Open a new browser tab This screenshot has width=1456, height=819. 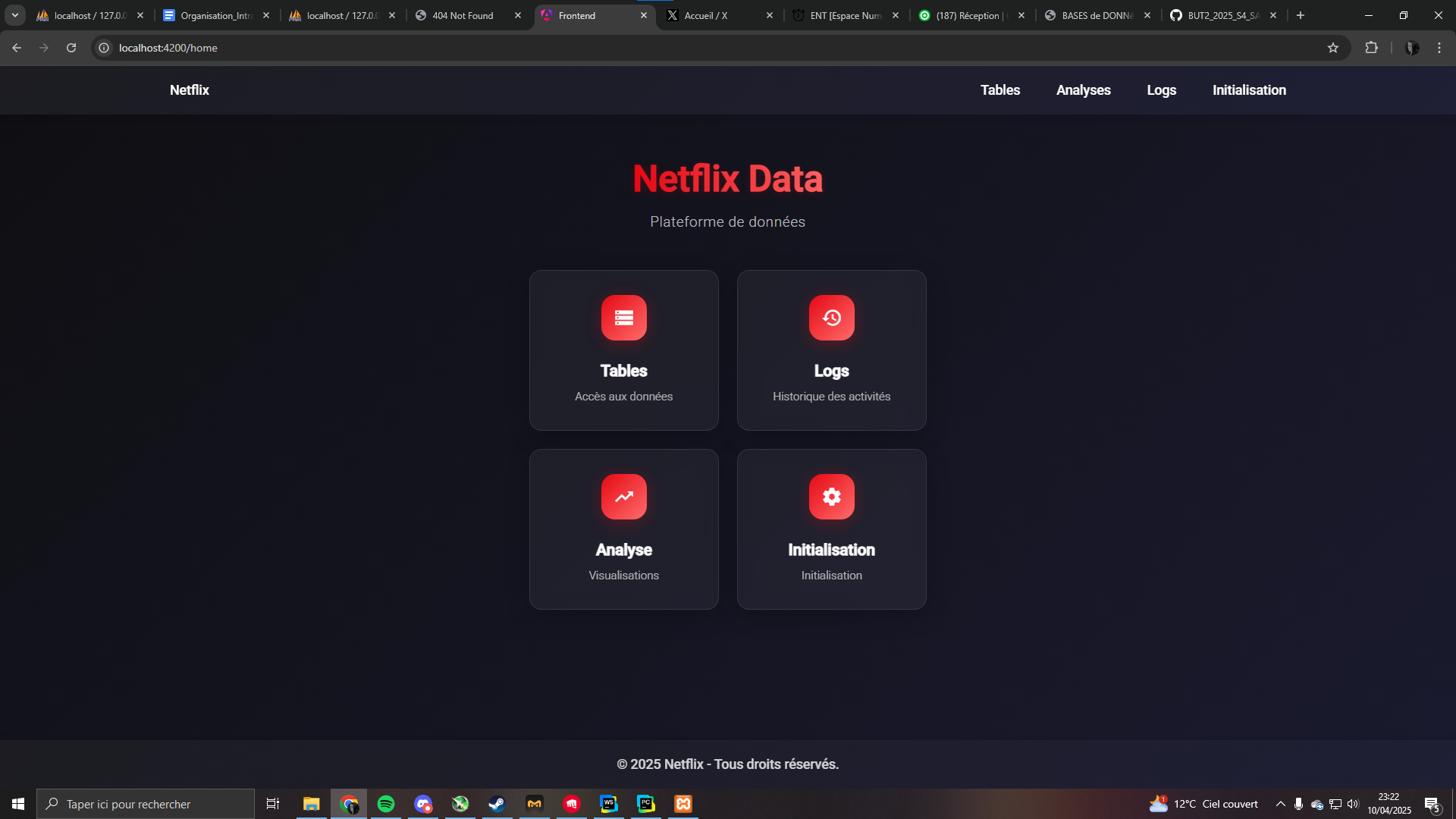[x=1301, y=15]
